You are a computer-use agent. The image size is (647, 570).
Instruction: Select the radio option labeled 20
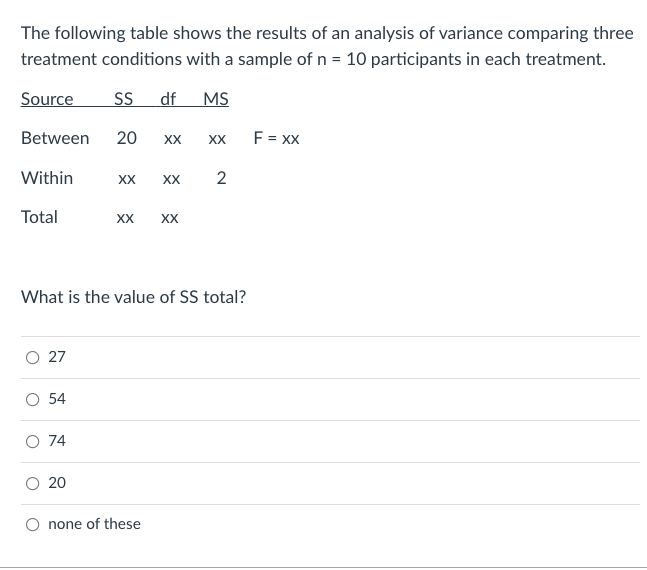(x=33, y=483)
